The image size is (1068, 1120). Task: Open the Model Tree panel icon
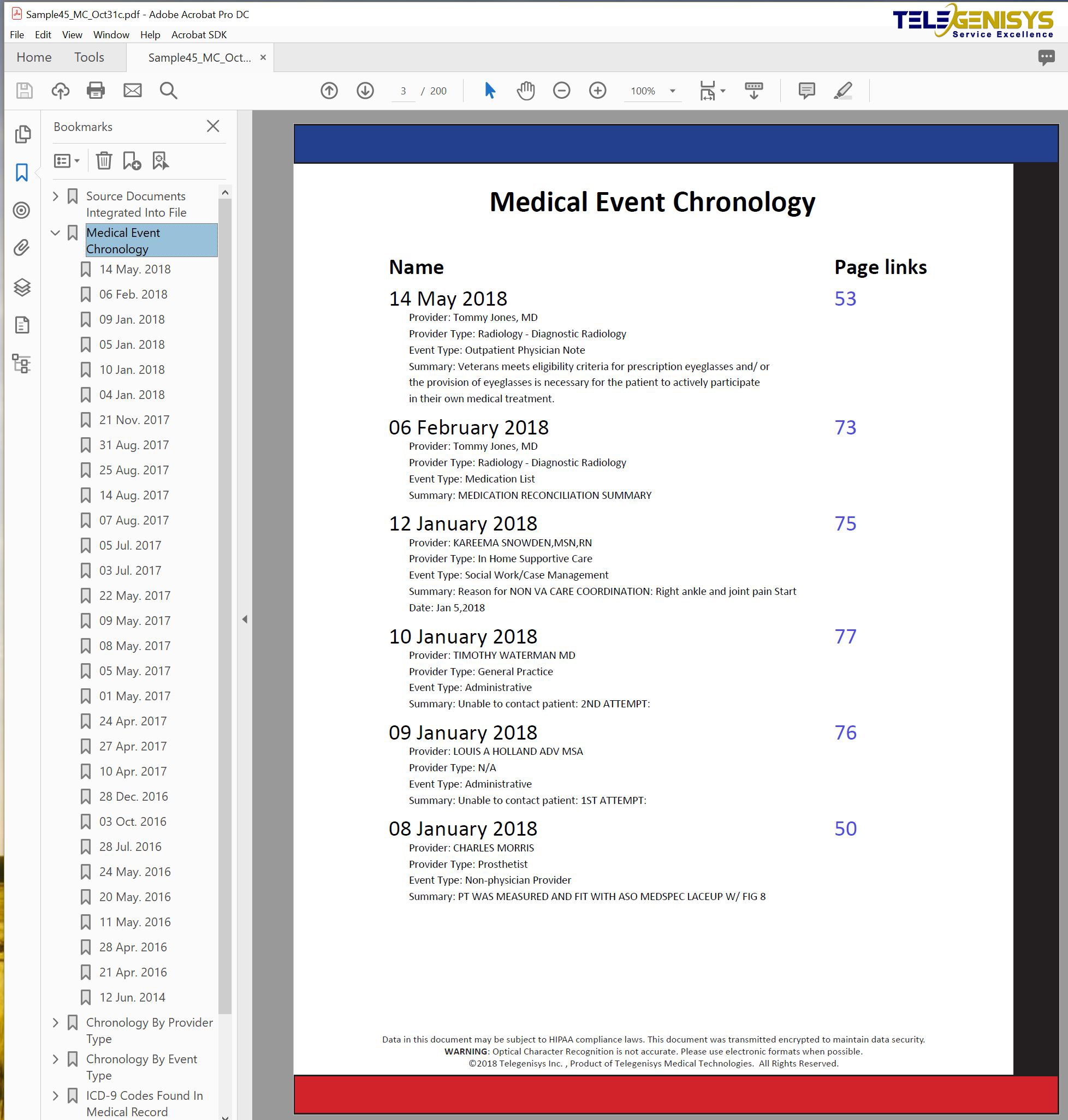[x=22, y=364]
